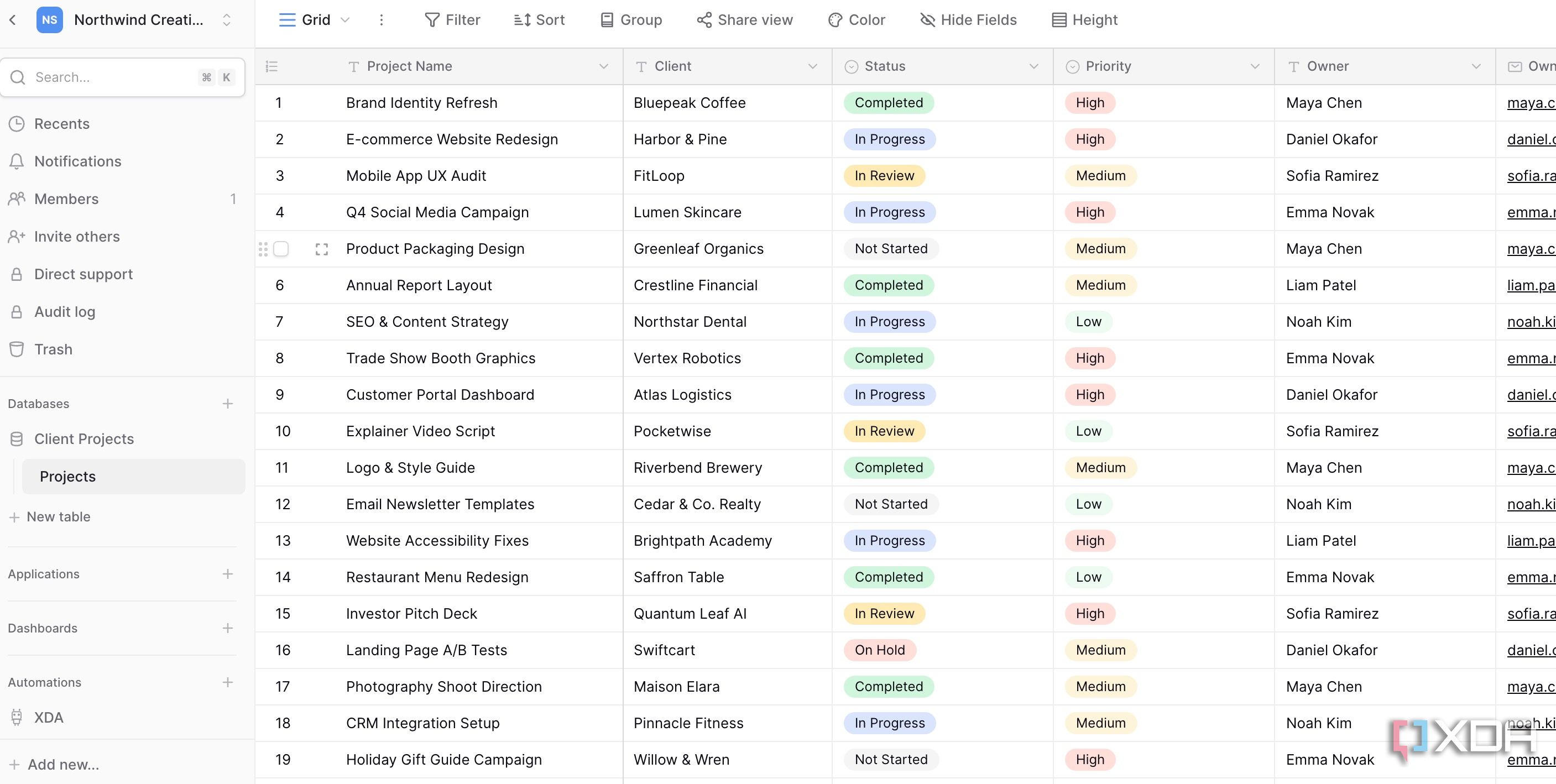Select the Client Projects database

123,439
